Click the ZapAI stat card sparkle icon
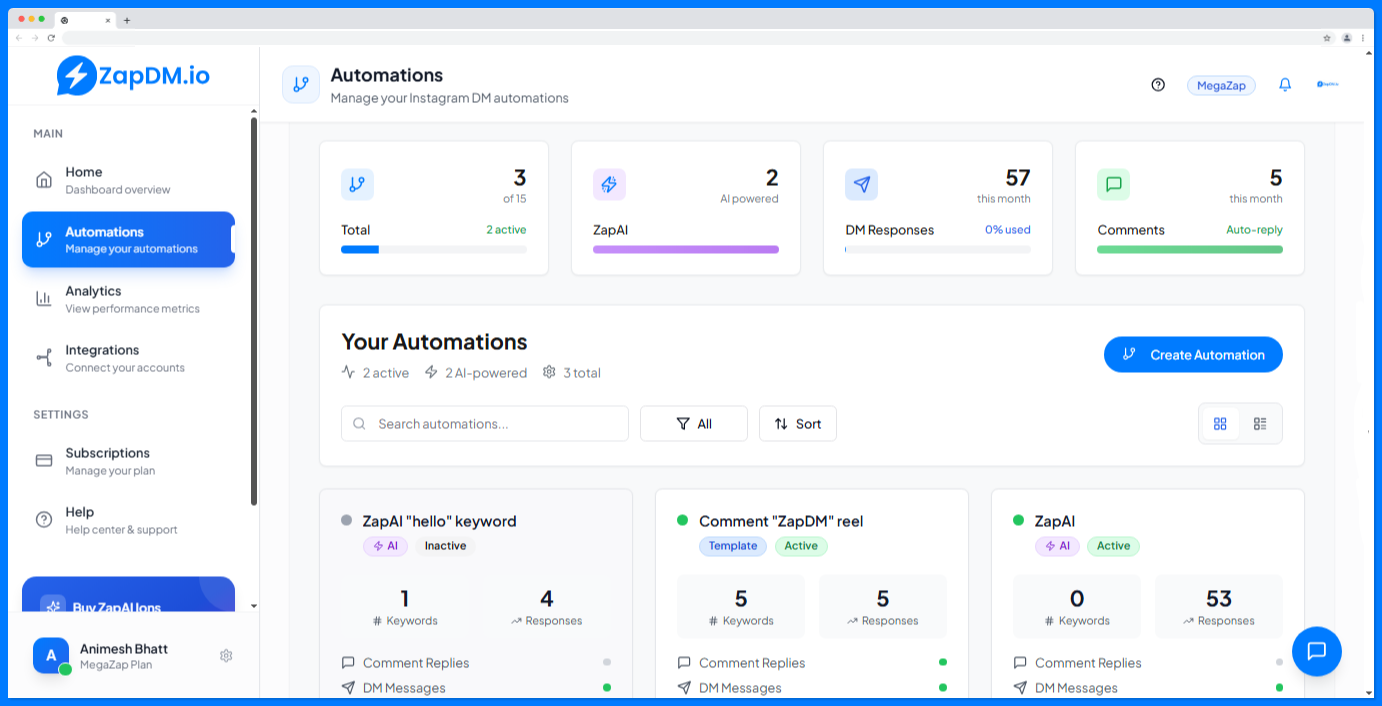Screen dimensions: 1382x706 (x=609, y=184)
